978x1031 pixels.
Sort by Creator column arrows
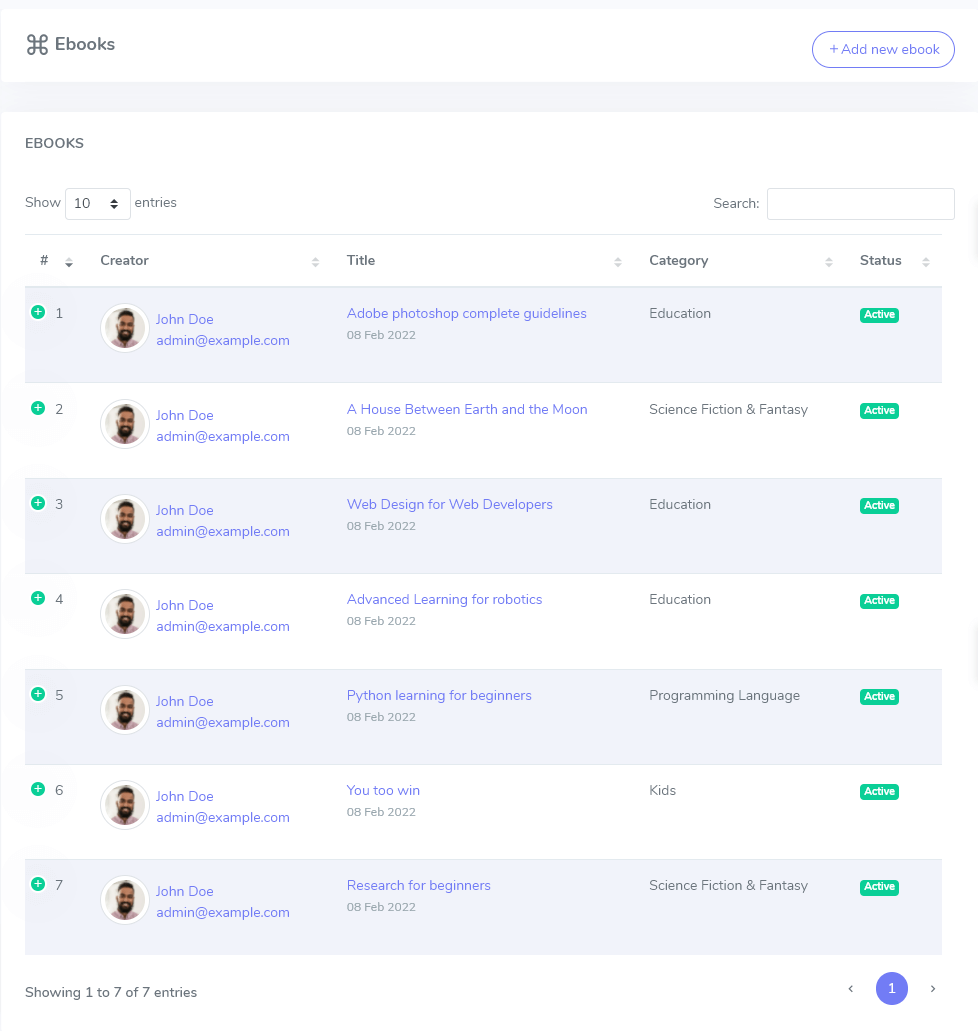point(316,262)
